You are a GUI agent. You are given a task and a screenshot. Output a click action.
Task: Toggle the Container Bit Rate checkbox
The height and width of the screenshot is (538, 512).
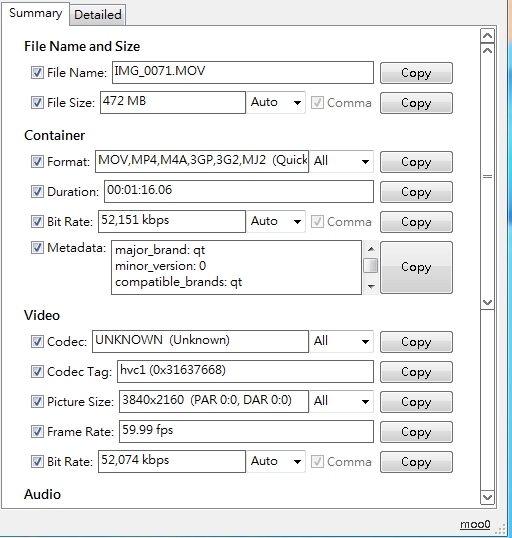pos(37,221)
